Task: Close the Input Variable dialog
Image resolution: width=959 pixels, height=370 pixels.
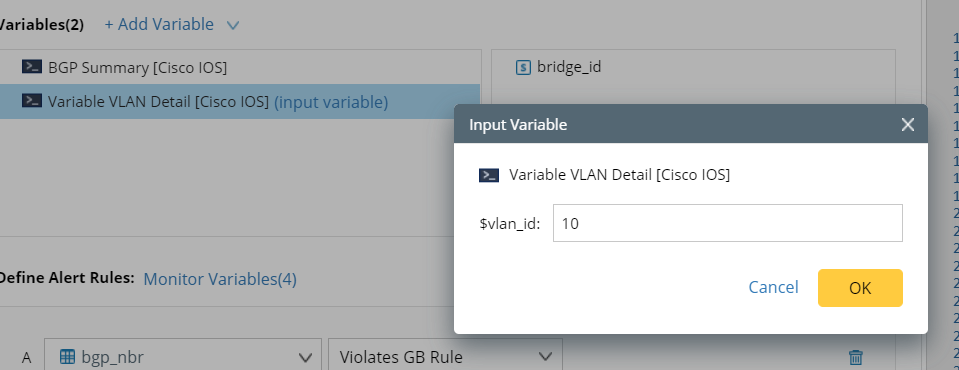Action: coord(908,125)
